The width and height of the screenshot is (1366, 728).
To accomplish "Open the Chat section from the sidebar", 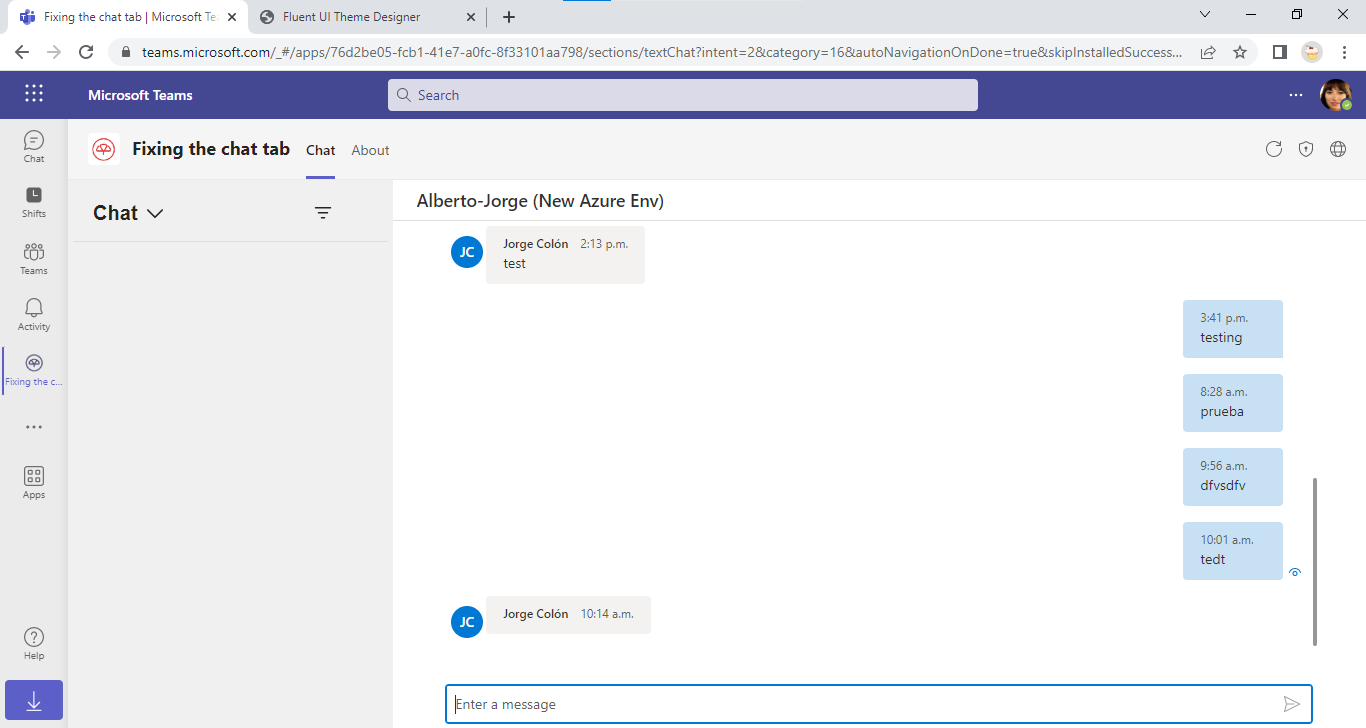I will (x=33, y=146).
